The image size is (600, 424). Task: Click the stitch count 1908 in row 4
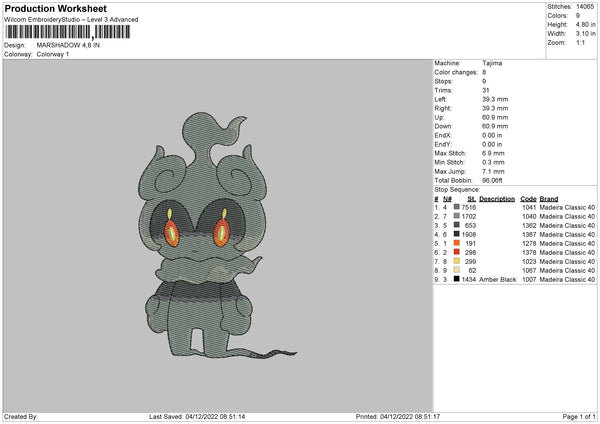(x=469, y=235)
